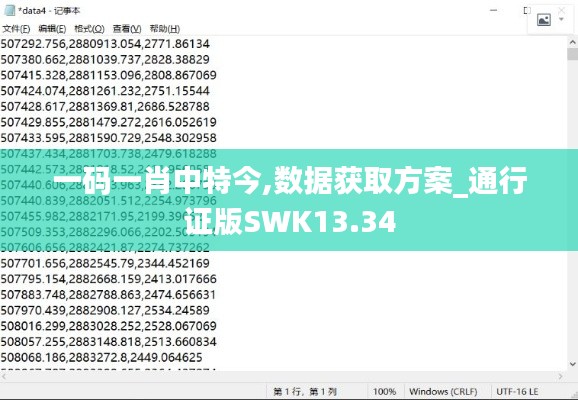578x400 pixels.
Task: Minimize the data4 Notepad window
Action: click(493, 11)
